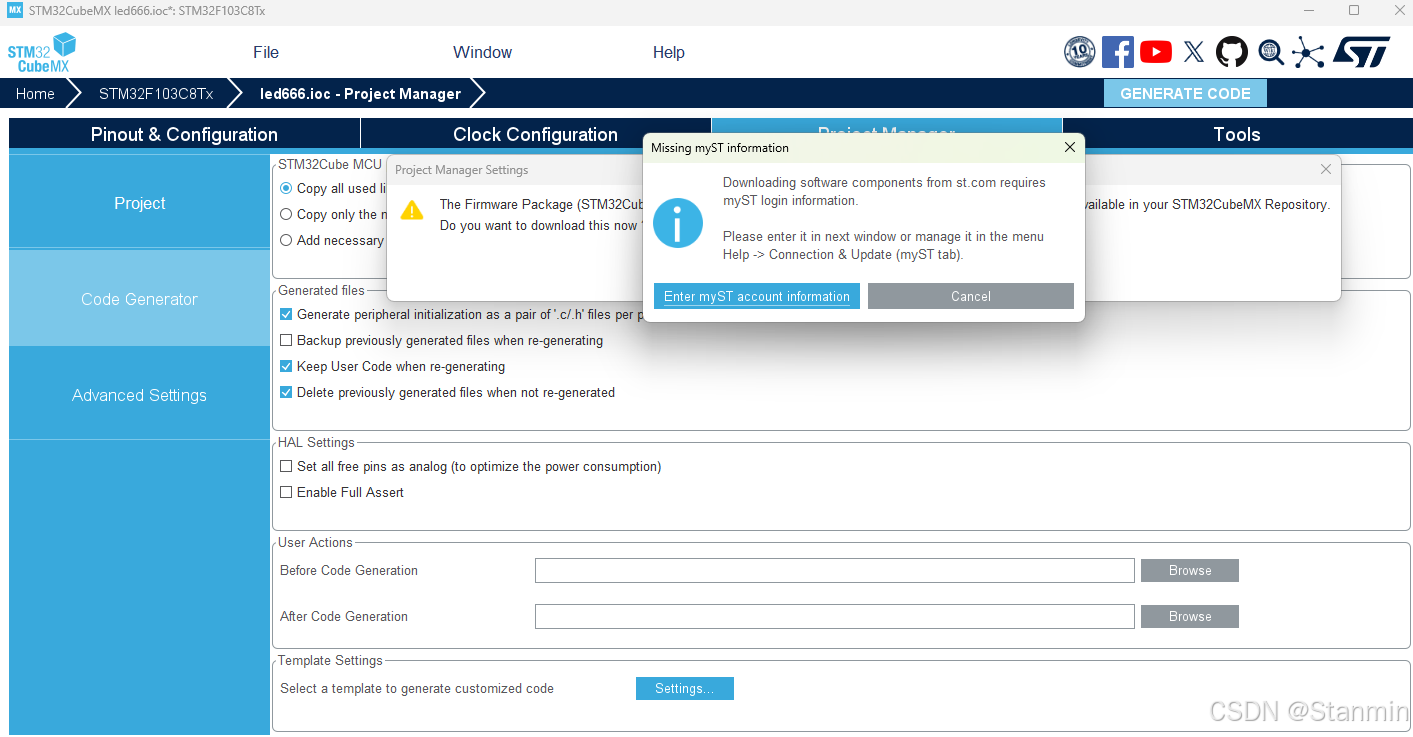
Task: Click the STM32CubeMX logo icon
Action: coord(42,53)
